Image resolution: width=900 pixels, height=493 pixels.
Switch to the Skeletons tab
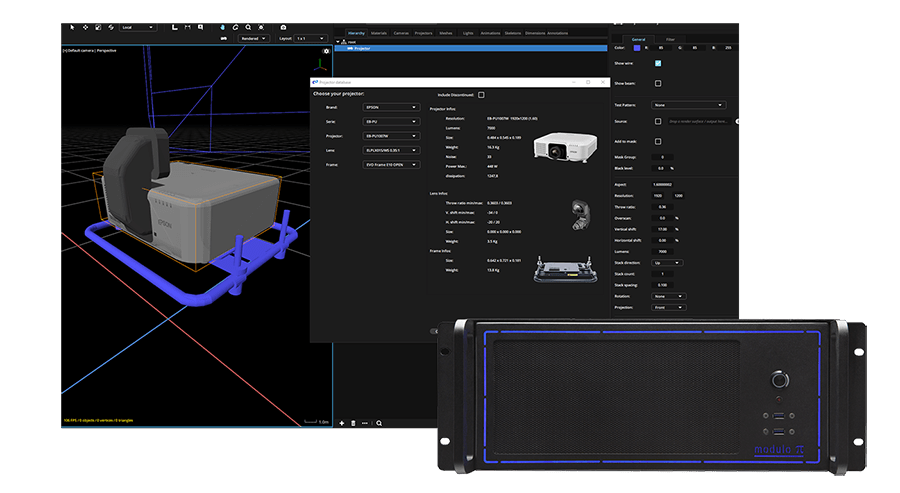point(513,33)
